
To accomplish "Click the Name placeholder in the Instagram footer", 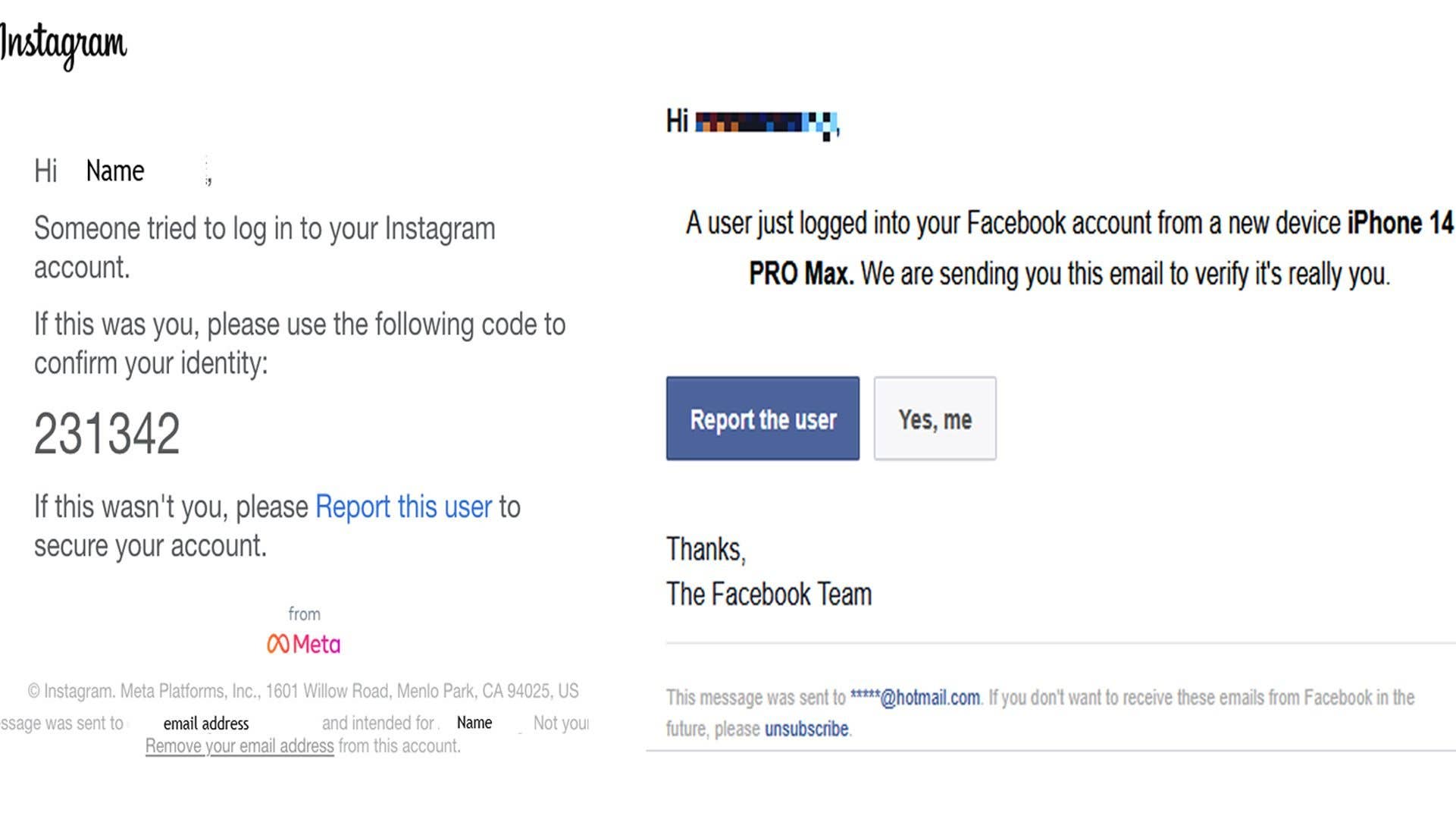I will [x=472, y=723].
